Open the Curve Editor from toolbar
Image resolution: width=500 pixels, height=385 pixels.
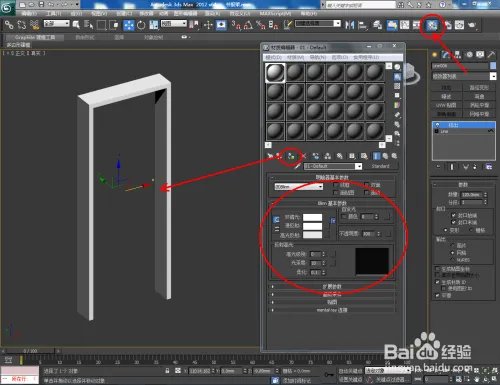(x=405, y=25)
